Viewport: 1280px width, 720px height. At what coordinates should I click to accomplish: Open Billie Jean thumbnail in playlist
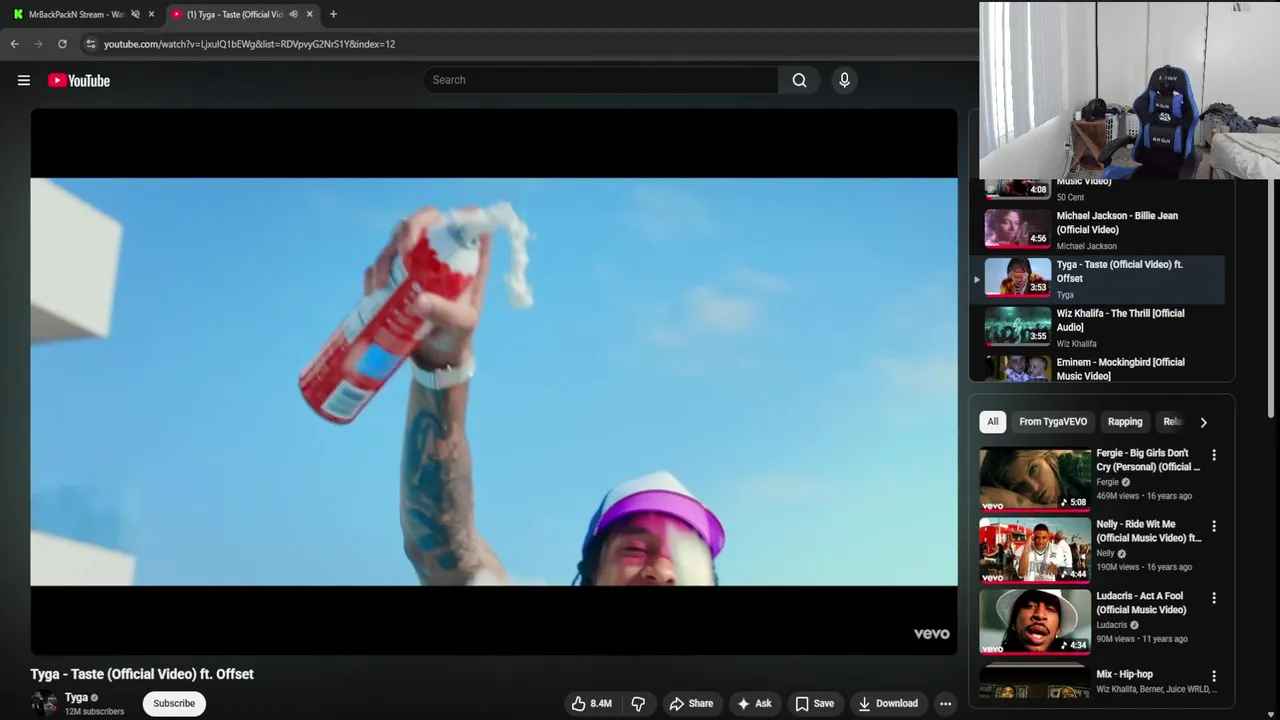1018,228
